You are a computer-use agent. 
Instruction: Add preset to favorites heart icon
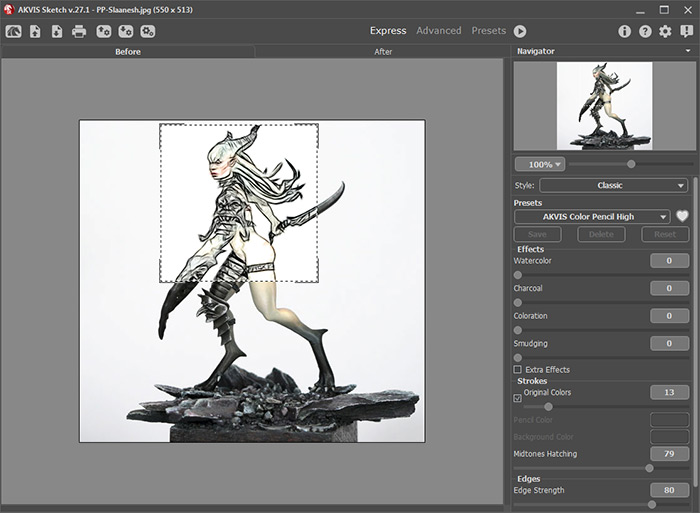click(x=682, y=216)
